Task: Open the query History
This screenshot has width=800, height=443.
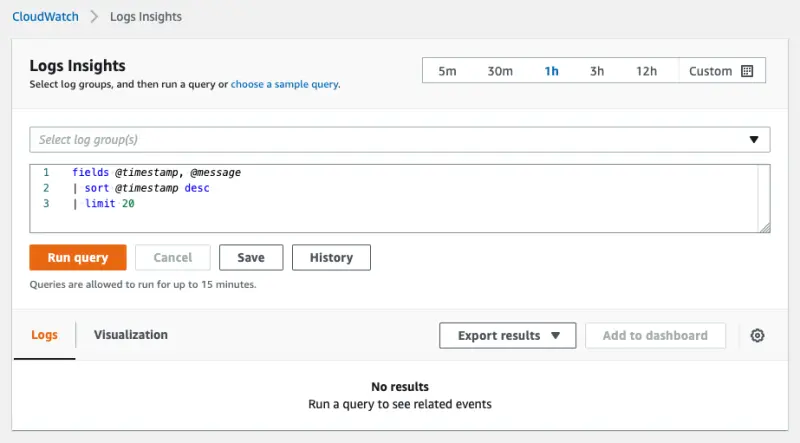Action: 331,258
